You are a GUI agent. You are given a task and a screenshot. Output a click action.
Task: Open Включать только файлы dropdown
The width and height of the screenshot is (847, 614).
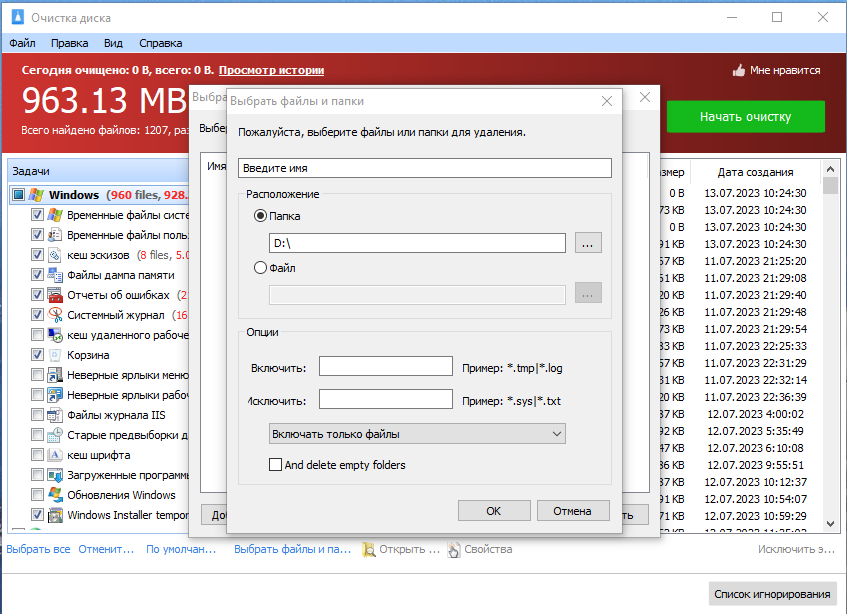(417, 434)
